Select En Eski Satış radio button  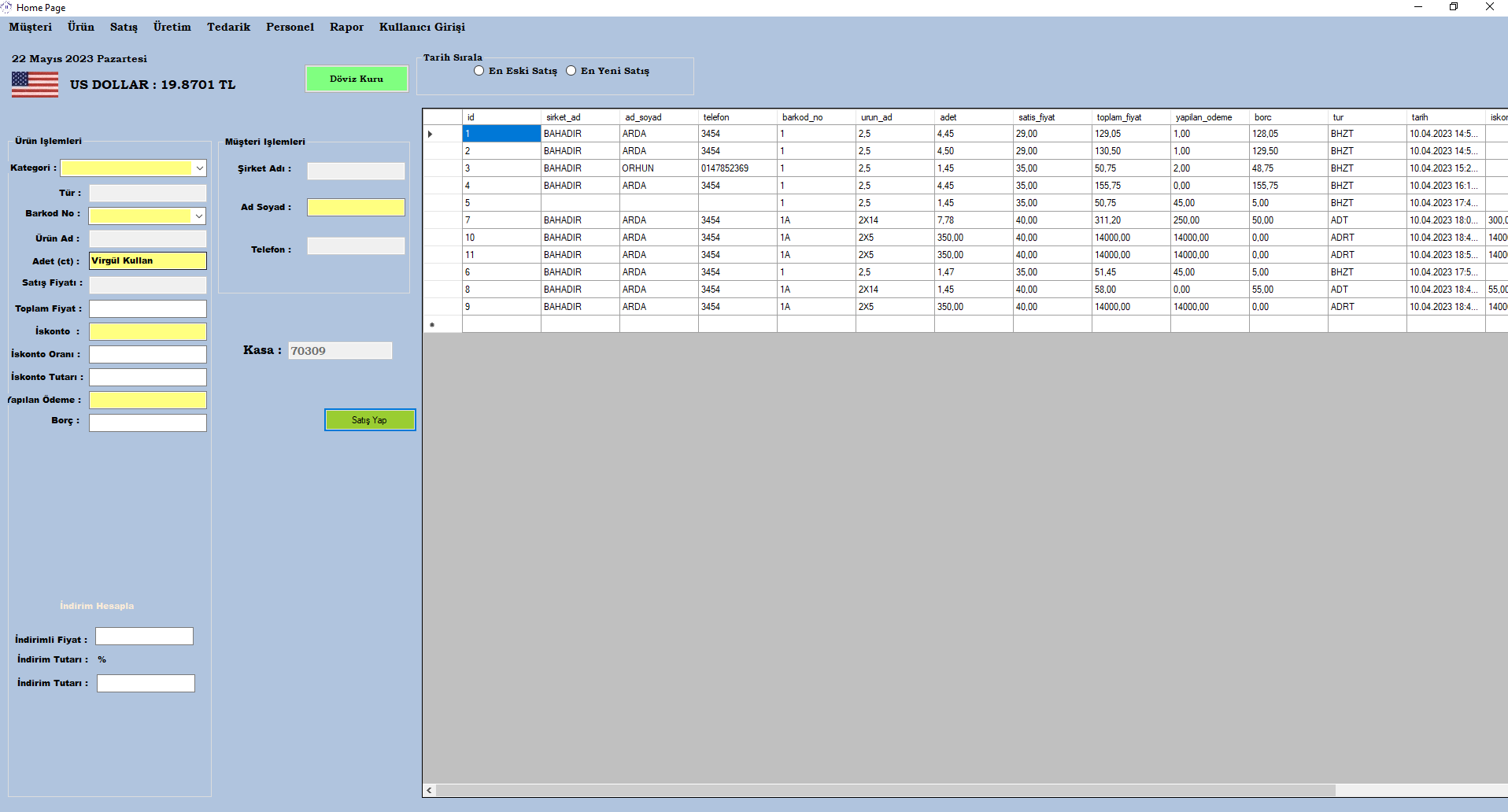pos(479,71)
